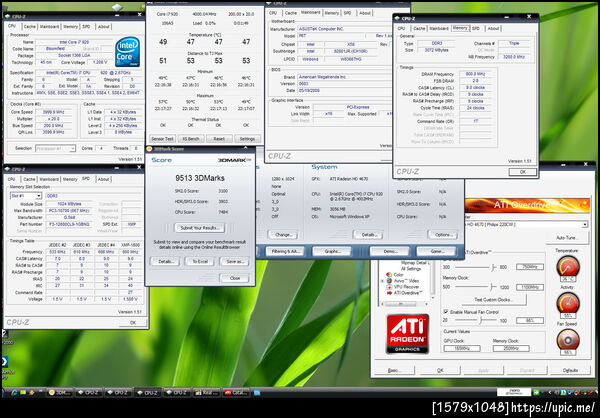The width and height of the screenshot is (600, 418).
Task: Click Test Custom Clocks button
Action: tap(493, 300)
